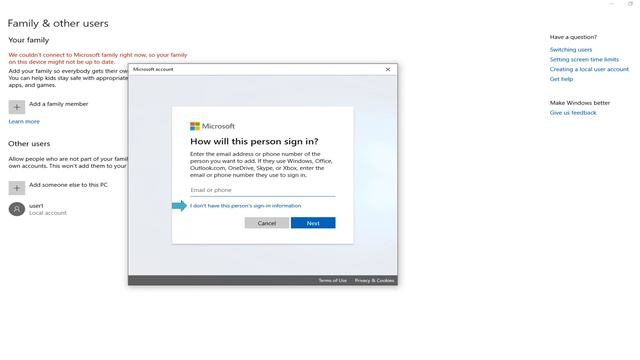Click Give us feedback link
The width and height of the screenshot is (640, 360).
click(x=573, y=113)
